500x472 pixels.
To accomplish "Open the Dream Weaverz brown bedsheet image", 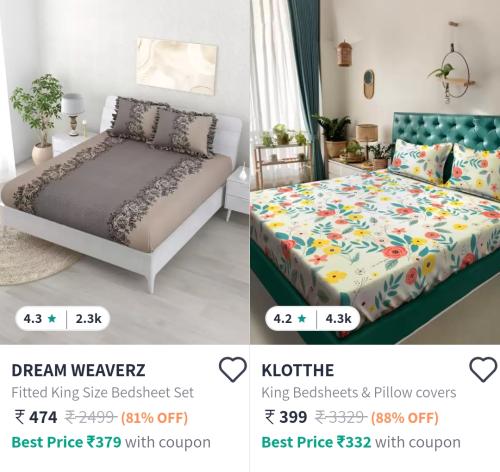I will click(124, 172).
